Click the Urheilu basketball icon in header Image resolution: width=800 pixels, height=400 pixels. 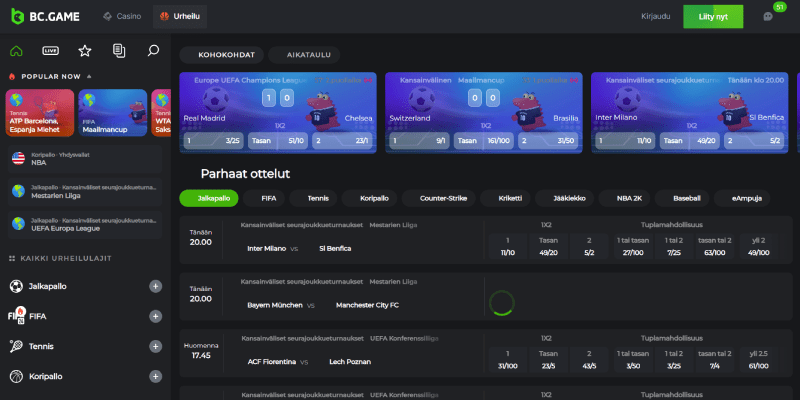coord(164,16)
